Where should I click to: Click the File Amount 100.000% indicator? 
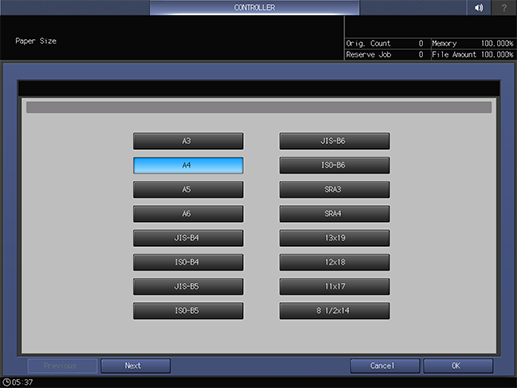pos(473,55)
